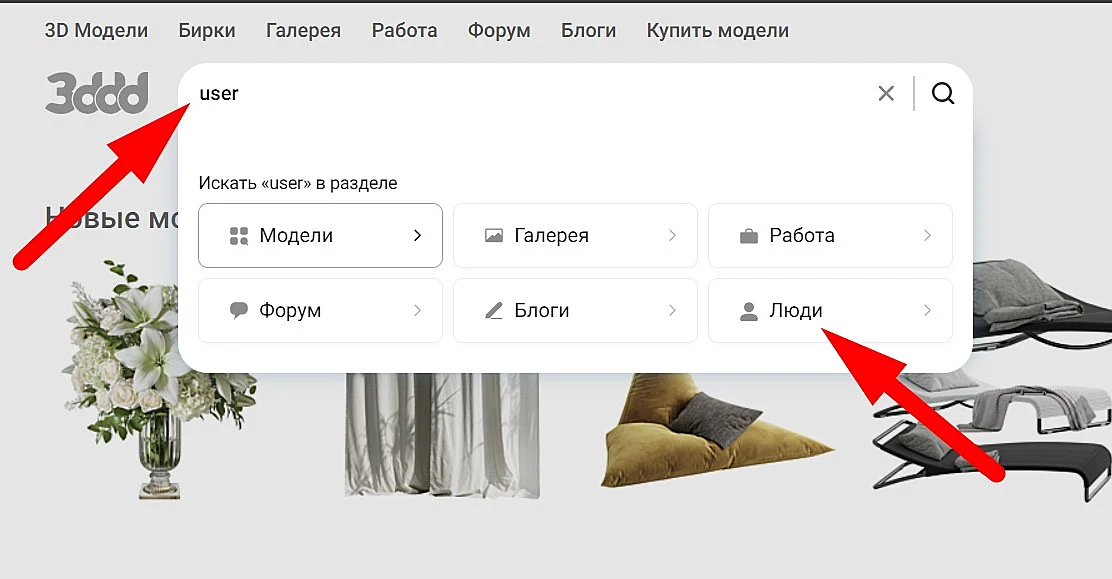Image resolution: width=1112 pixels, height=579 pixels.
Task: Open the yellow bean bag model thumbnail
Action: pyautogui.click(x=716, y=433)
